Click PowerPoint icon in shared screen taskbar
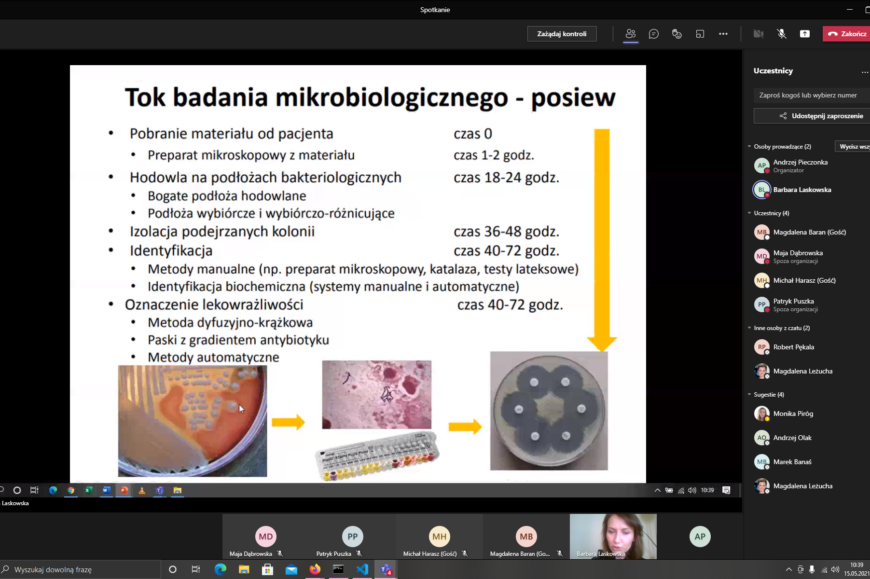The width and height of the screenshot is (870, 579). 124,490
